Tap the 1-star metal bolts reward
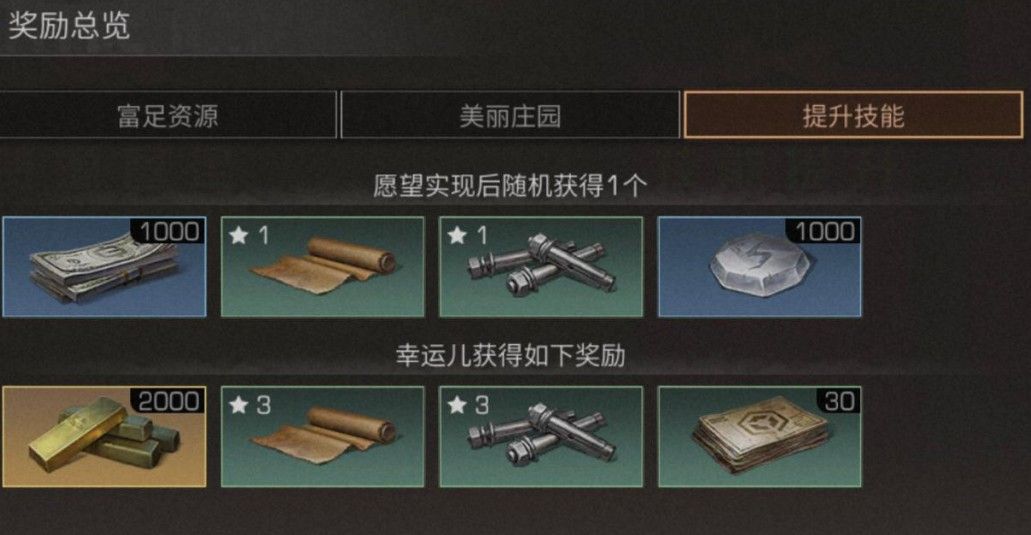1031x535 pixels. tap(541, 267)
